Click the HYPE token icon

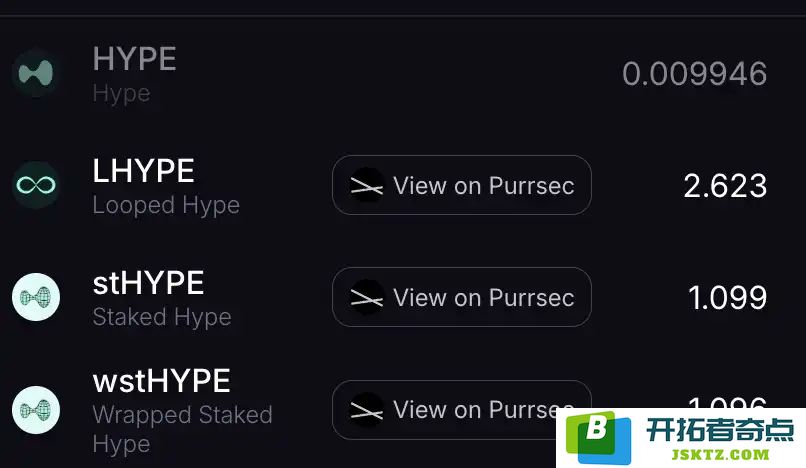click(36, 73)
